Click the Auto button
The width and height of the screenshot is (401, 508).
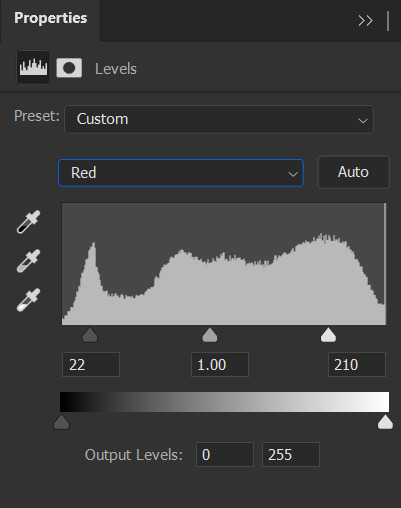(x=353, y=172)
